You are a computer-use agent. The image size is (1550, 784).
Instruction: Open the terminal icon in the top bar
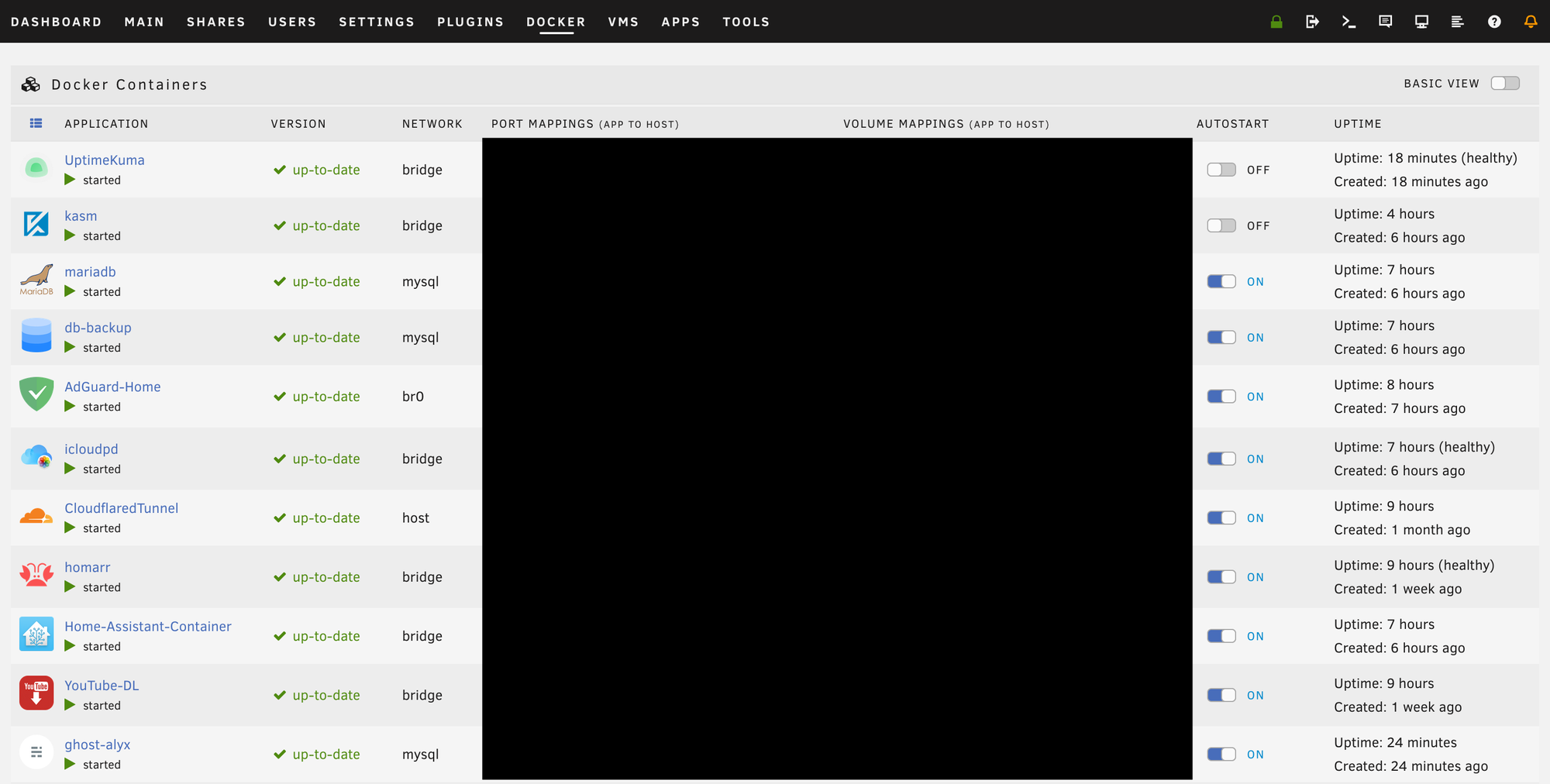(1348, 22)
